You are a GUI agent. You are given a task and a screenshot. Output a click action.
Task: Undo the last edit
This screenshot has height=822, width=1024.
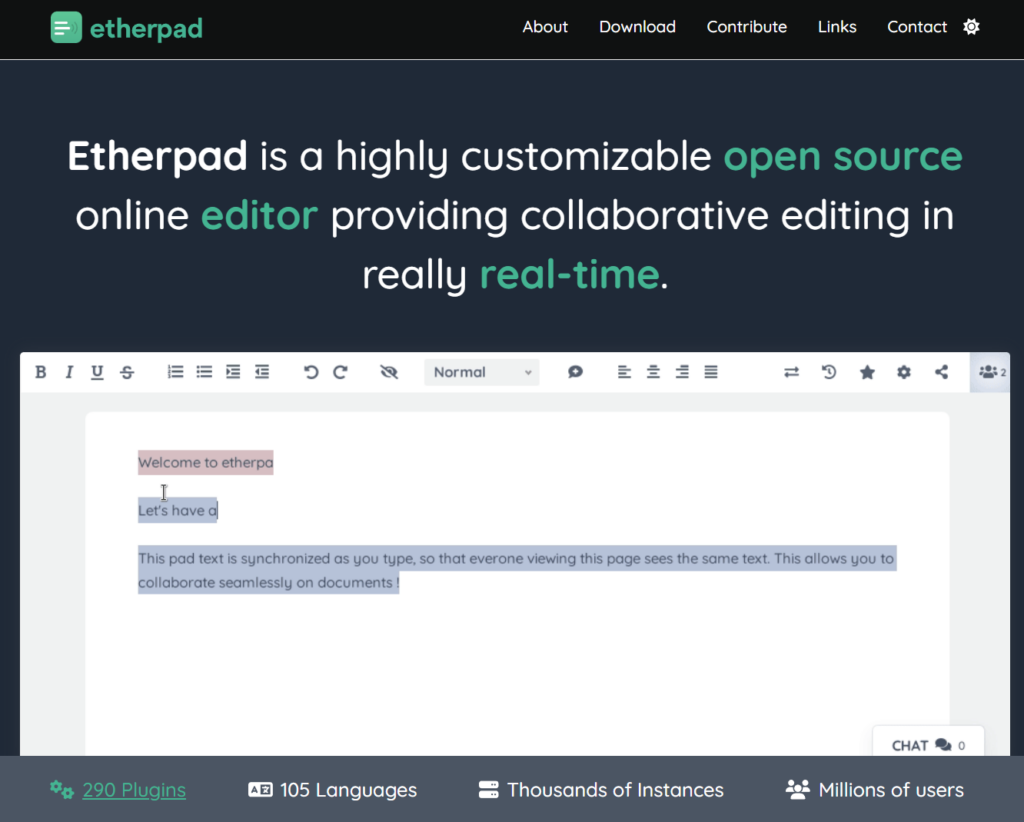point(311,372)
